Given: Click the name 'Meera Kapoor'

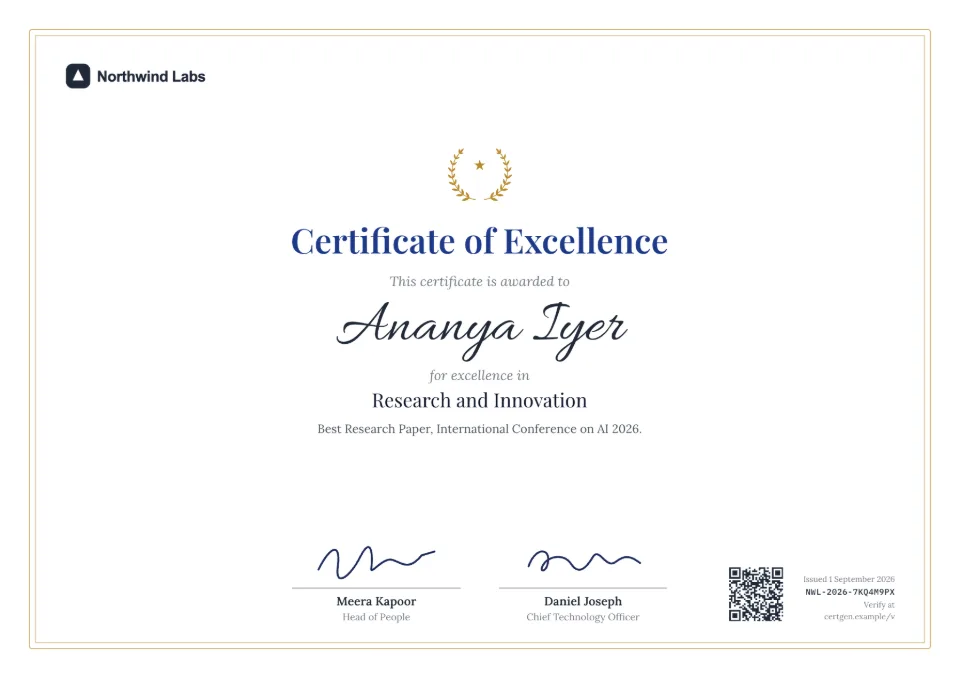Looking at the screenshot, I should point(376,601).
